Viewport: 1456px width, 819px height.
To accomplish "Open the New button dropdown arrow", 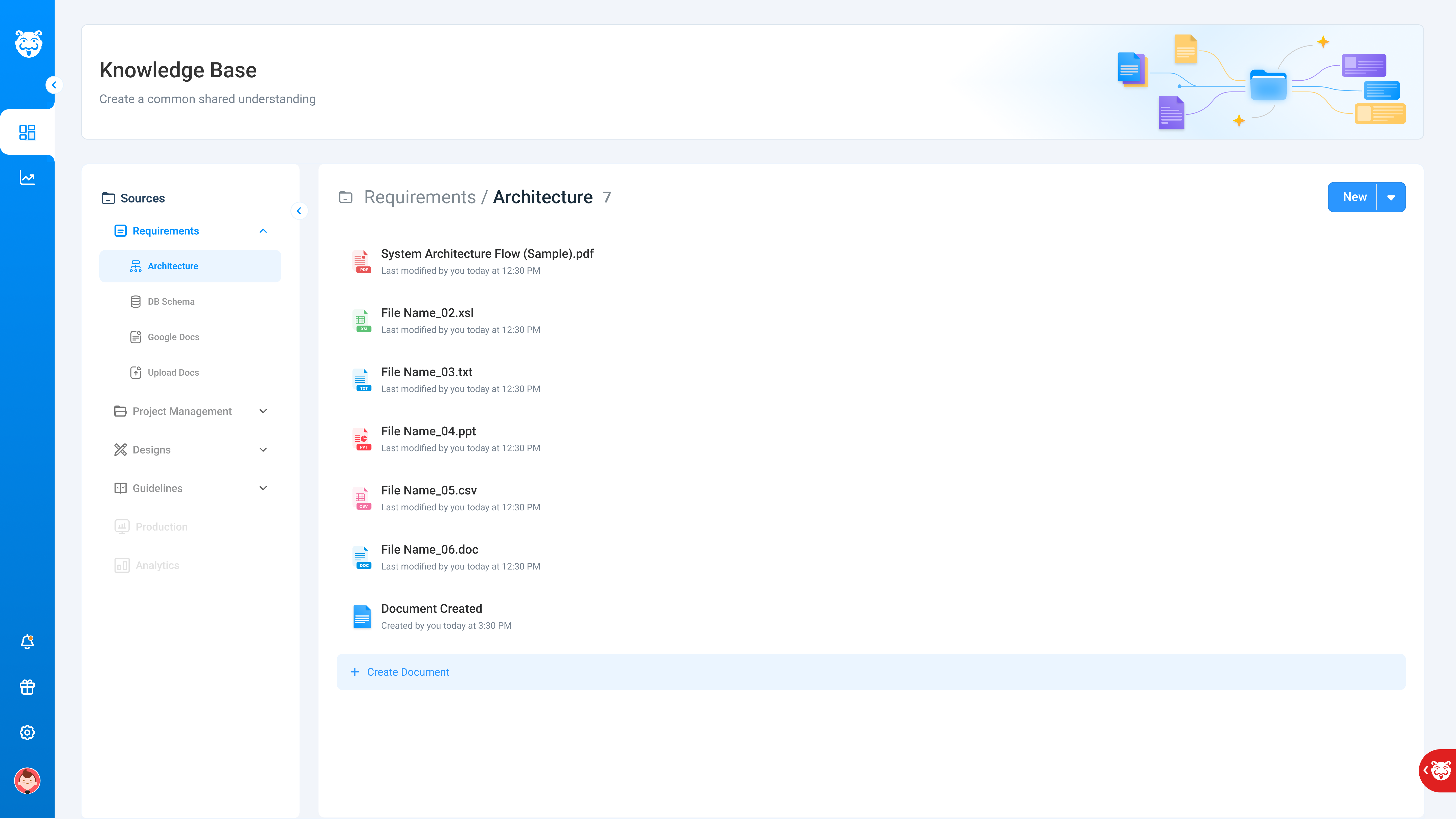I will (1391, 197).
